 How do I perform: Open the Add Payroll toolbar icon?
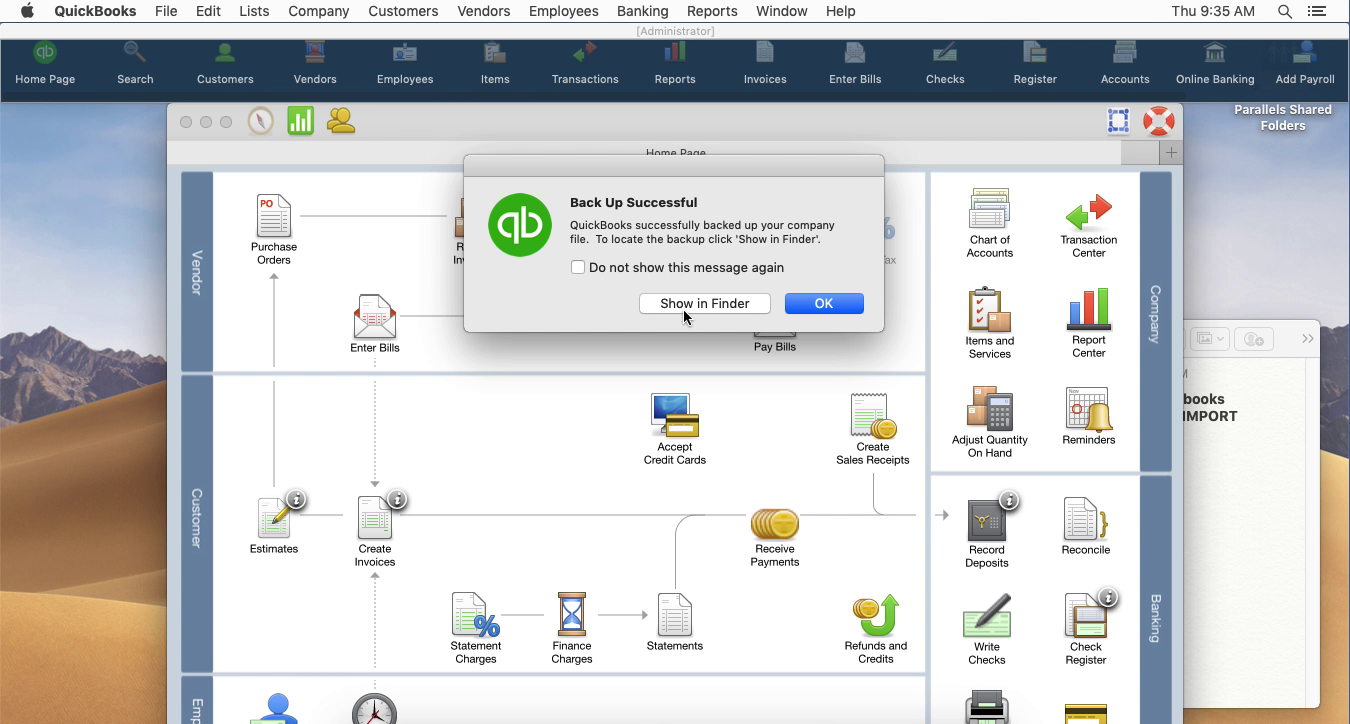(x=1305, y=63)
